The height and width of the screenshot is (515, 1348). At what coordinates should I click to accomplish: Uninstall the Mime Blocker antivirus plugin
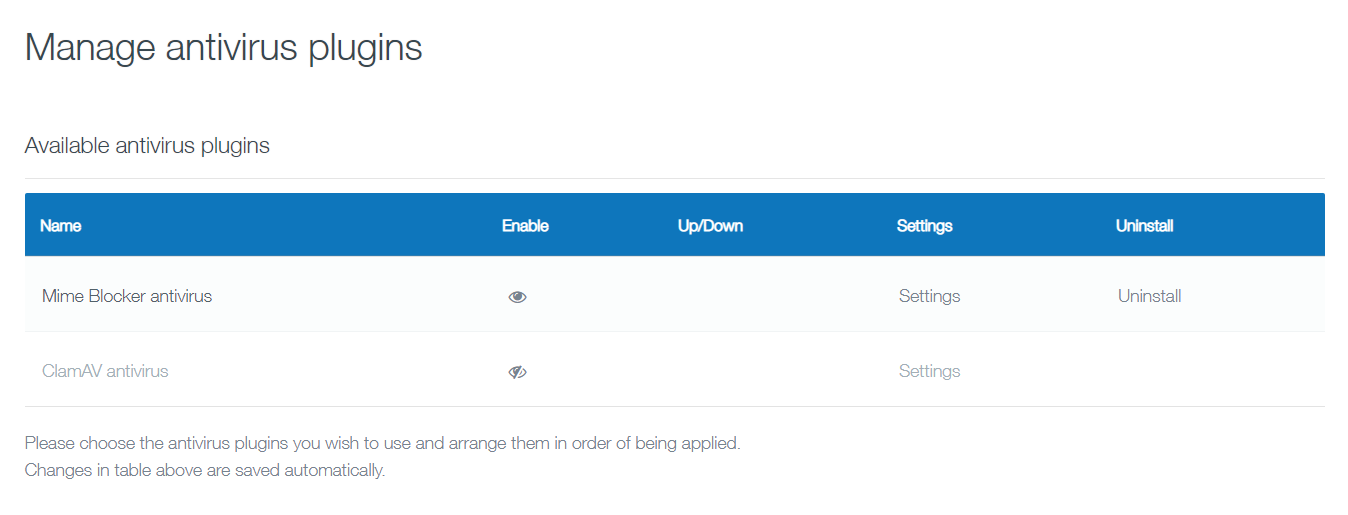[x=1149, y=296]
